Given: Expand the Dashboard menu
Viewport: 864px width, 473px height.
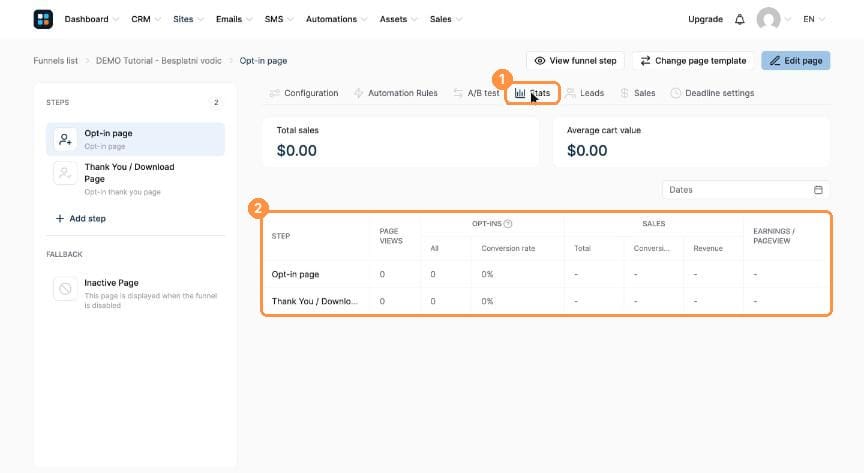Looking at the screenshot, I should 91,19.
